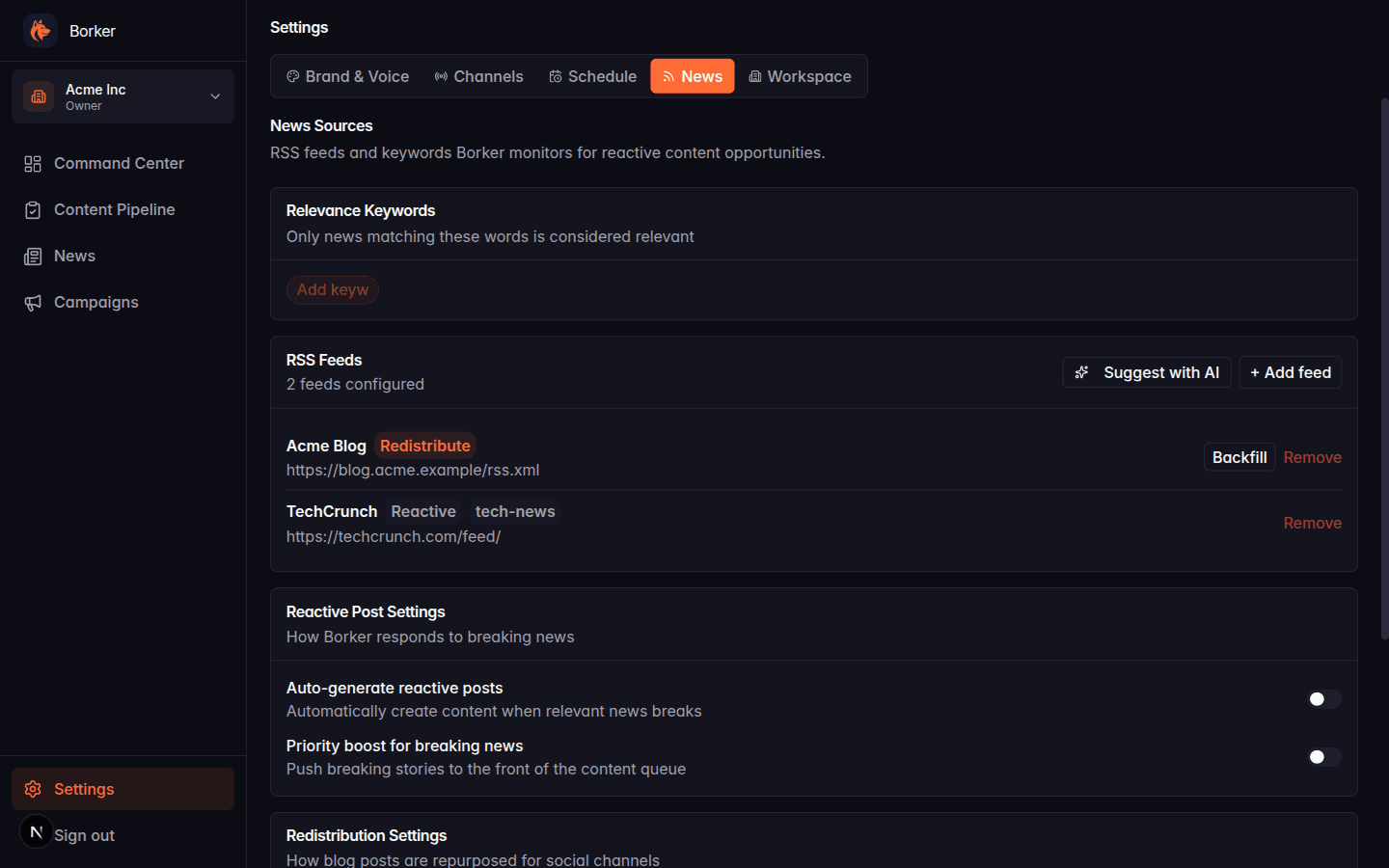The height and width of the screenshot is (868, 1389).
Task: Open the Workspace settings tab
Action: pos(800,76)
